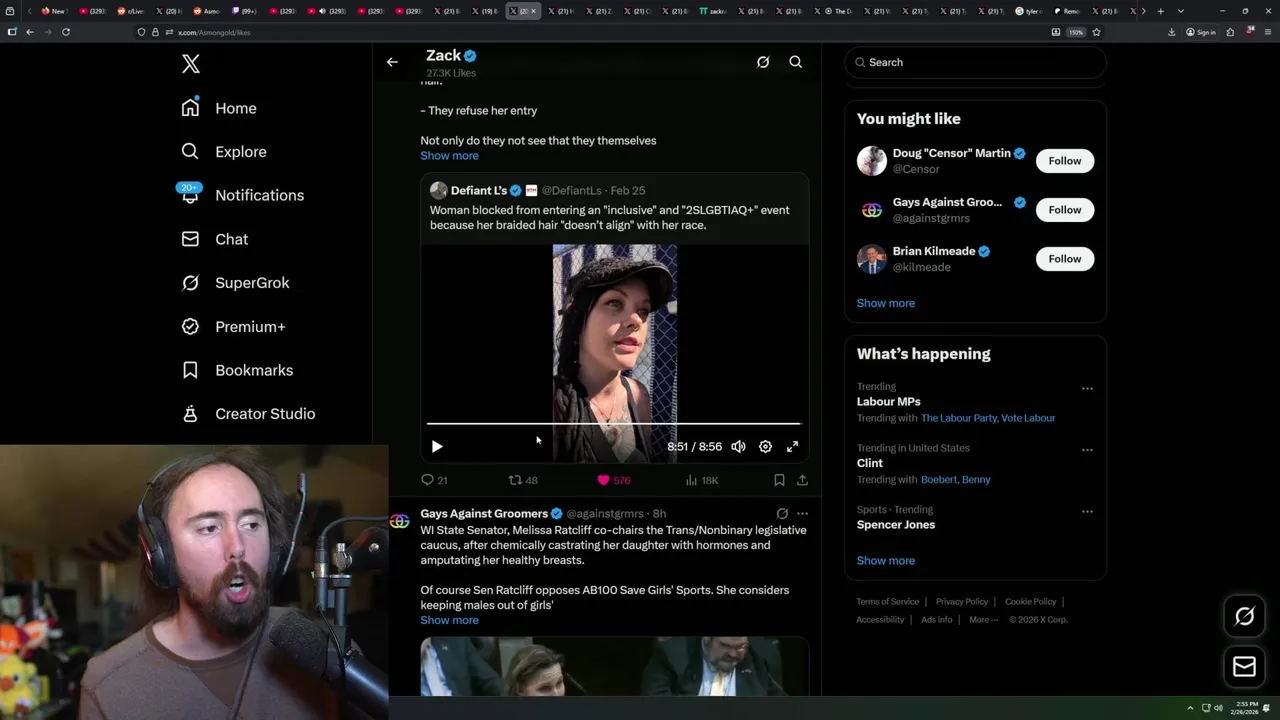The width and height of the screenshot is (1280, 720).
Task: Open the floating Grok button
Action: [1244, 617]
